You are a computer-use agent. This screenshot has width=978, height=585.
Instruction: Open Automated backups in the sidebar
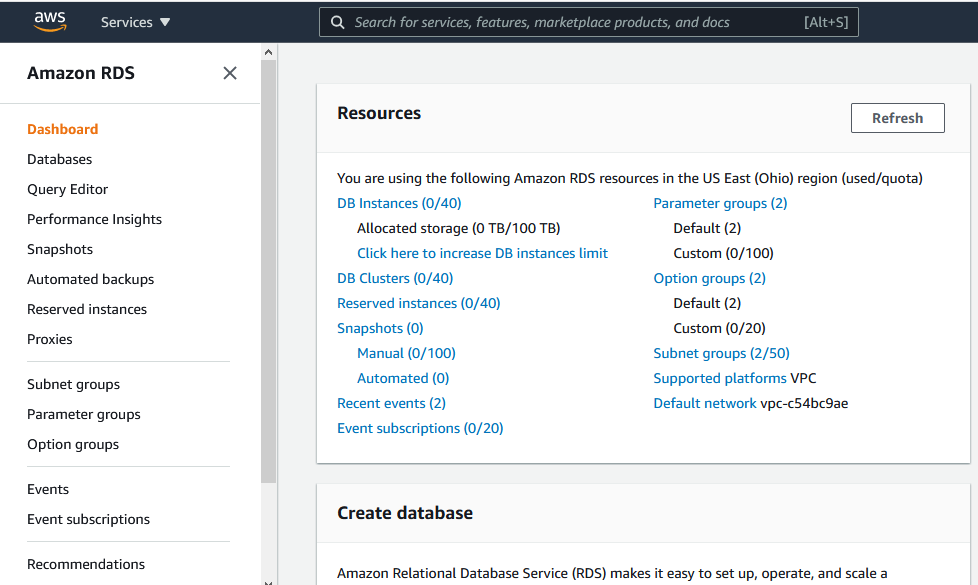coord(90,279)
